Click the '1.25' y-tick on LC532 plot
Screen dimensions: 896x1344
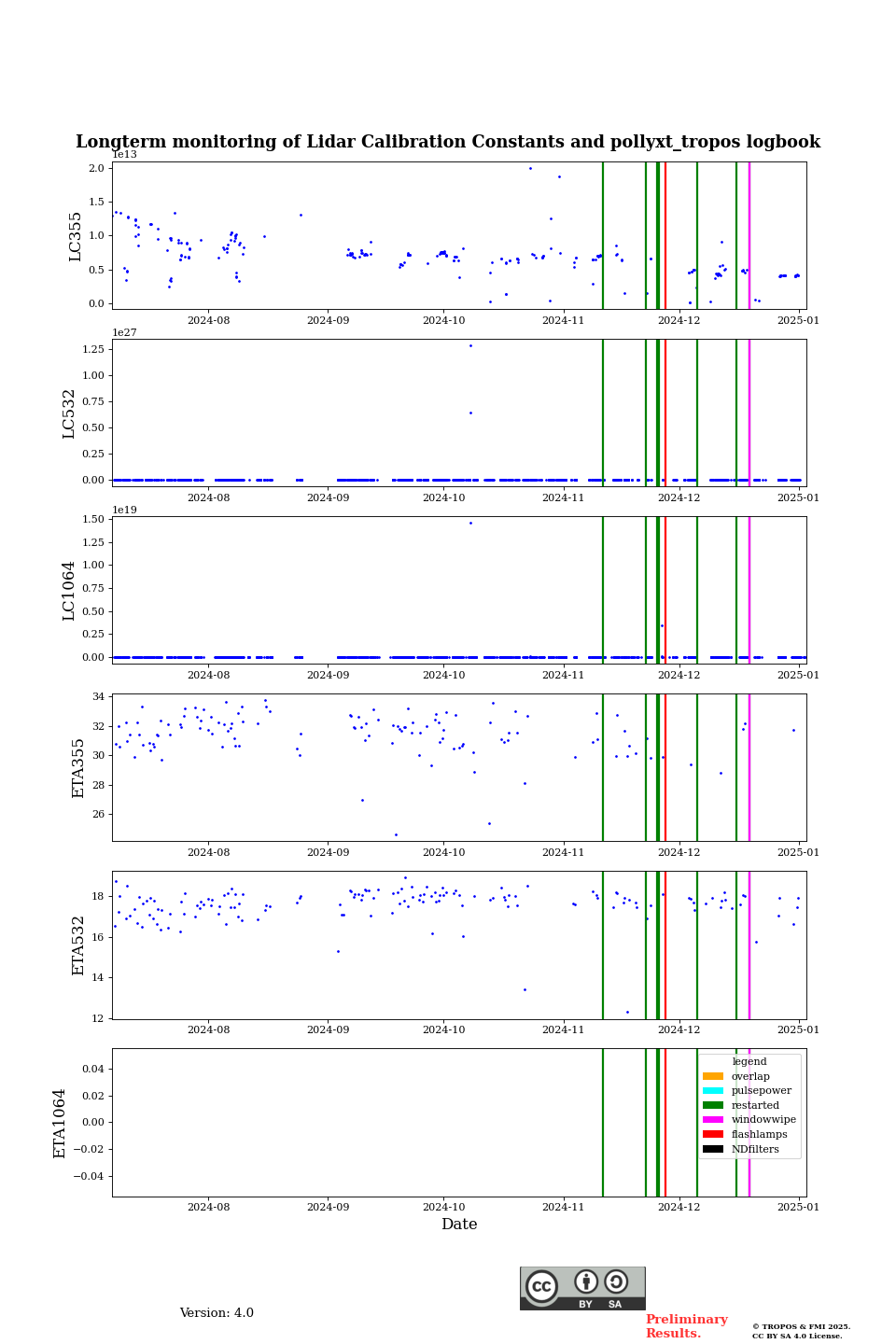coord(93,349)
